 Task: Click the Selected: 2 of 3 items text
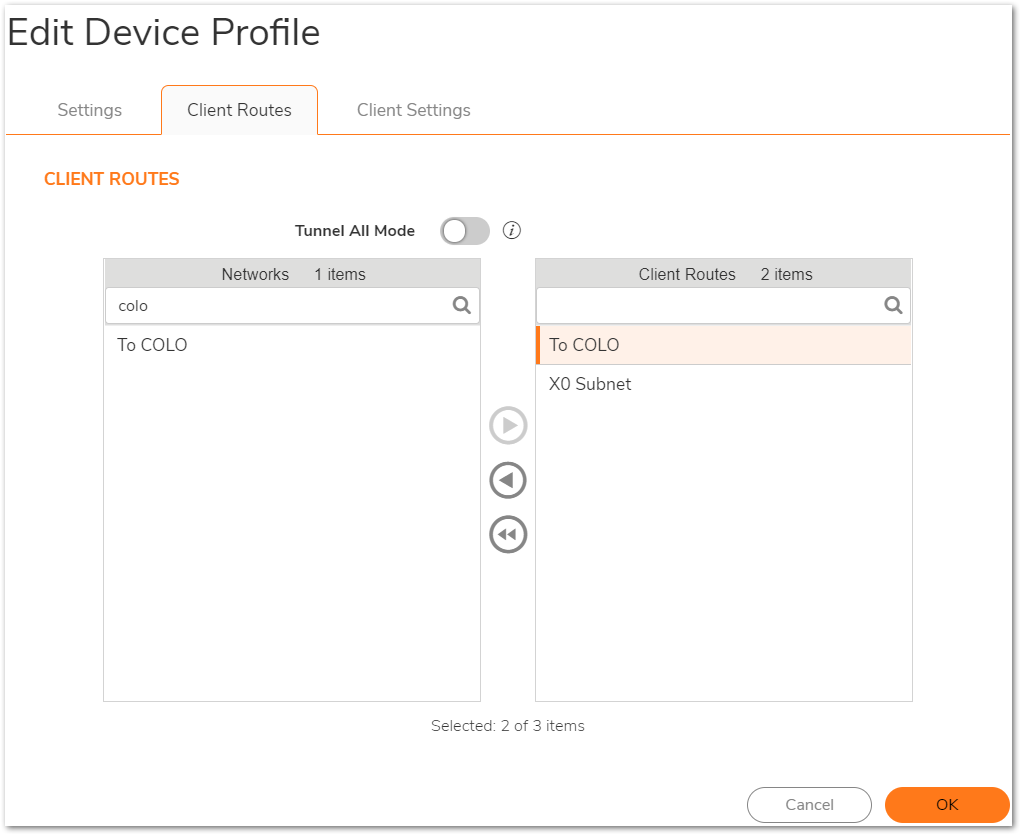(x=508, y=726)
